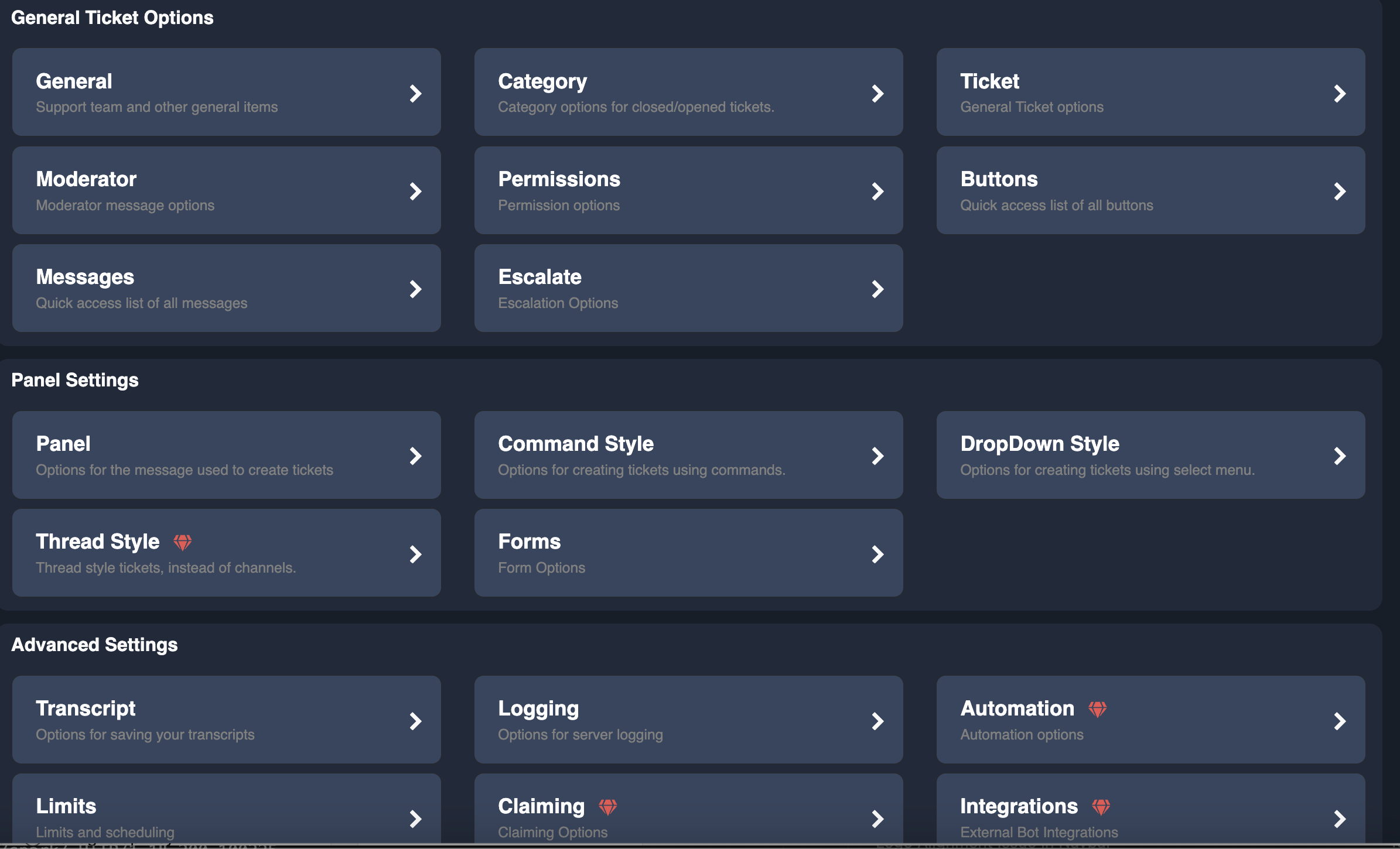Select the Ticket general options card
The width and height of the screenshot is (1400, 849).
[x=1151, y=92]
